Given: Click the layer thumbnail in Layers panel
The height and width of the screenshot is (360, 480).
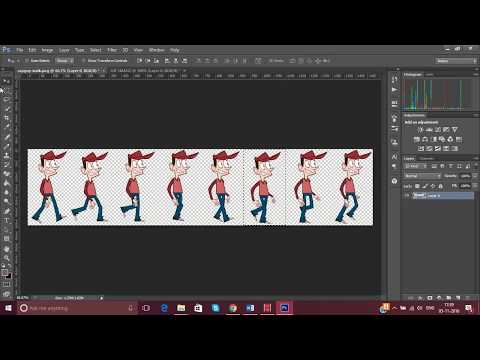Looking at the screenshot, I should coord(419,196).
